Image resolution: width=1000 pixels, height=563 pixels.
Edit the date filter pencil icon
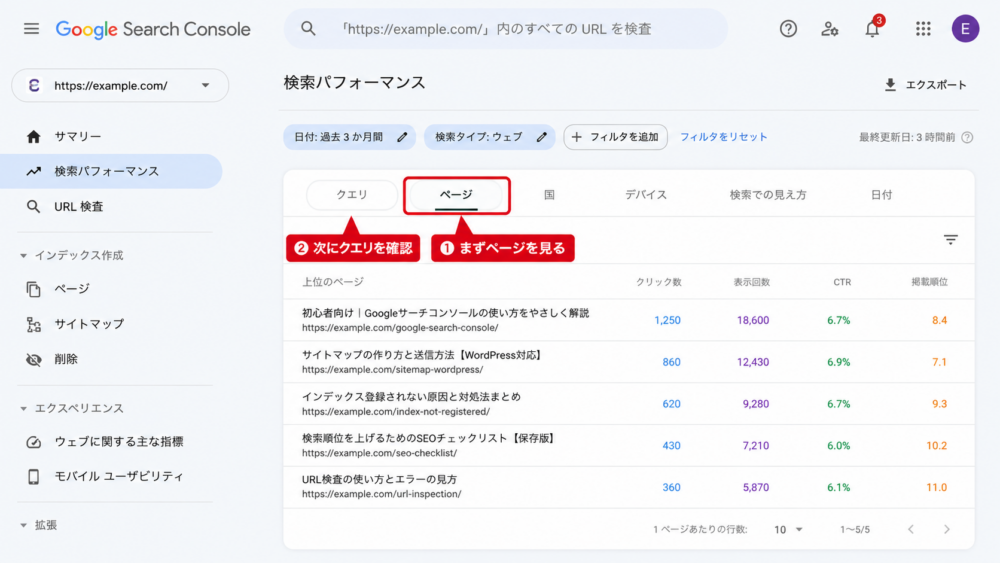tap(402, 137)
